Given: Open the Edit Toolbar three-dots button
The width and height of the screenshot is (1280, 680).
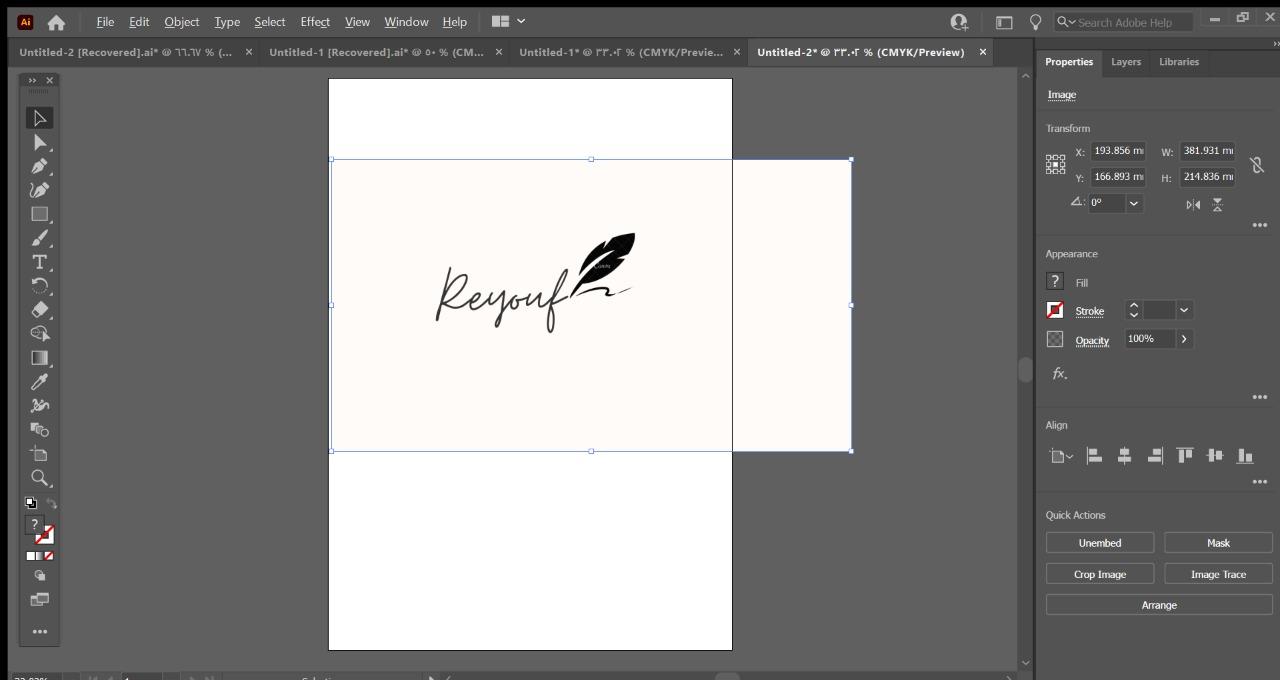Looking at the screenshot, I should pyautogui.click(x=40, y=631).
